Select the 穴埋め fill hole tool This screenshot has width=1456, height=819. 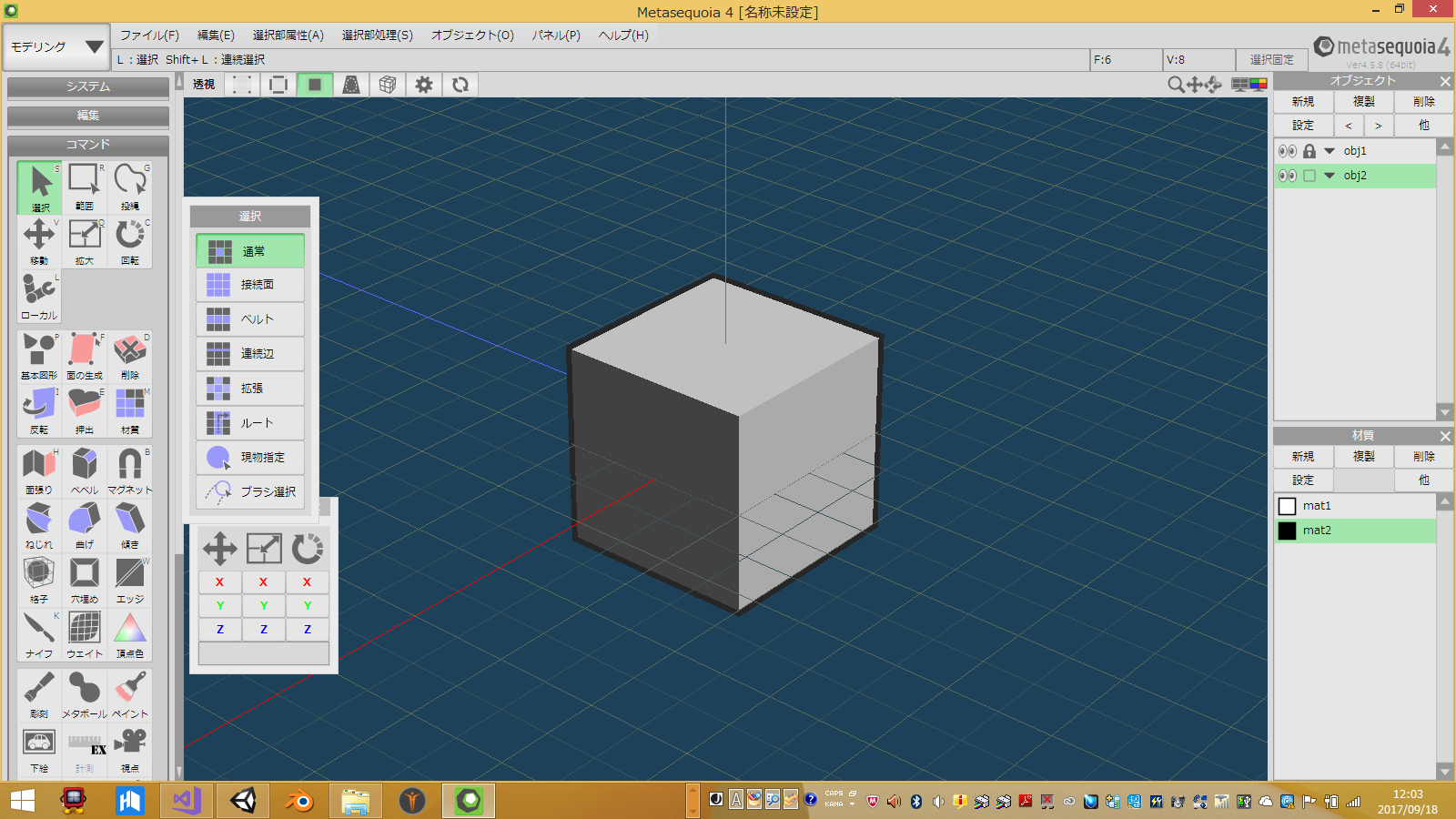point(85,581)
